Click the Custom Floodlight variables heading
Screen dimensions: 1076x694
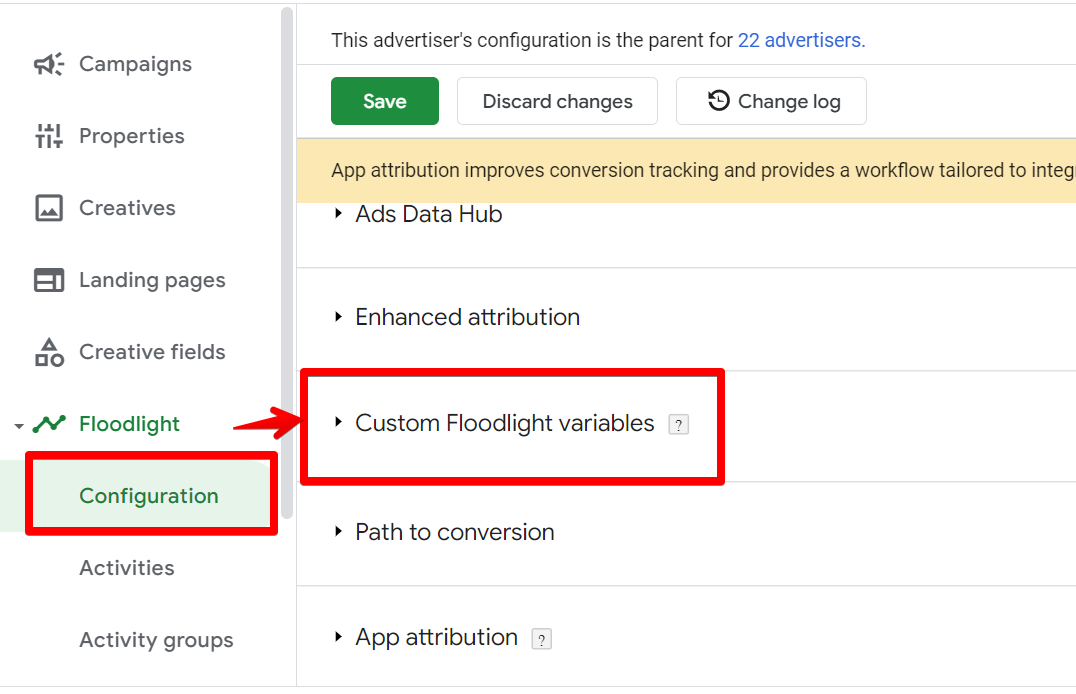(504, 424)
